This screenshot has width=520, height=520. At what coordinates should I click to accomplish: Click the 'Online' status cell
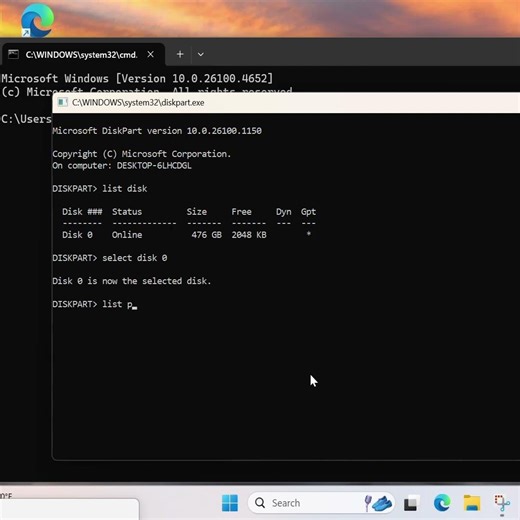pyautogui.click(x=127, y=235)
